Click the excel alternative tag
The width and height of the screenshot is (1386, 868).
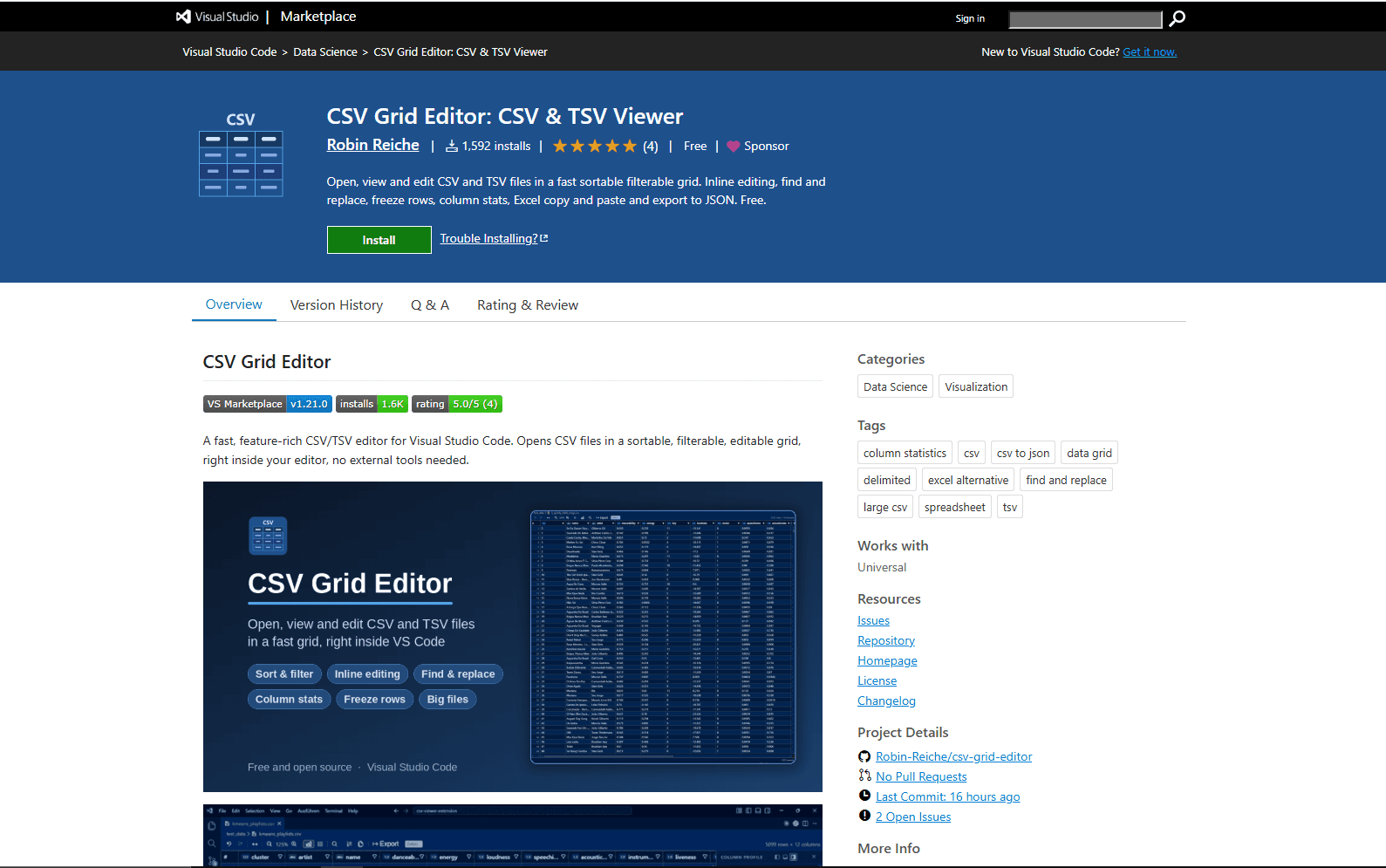968,480
